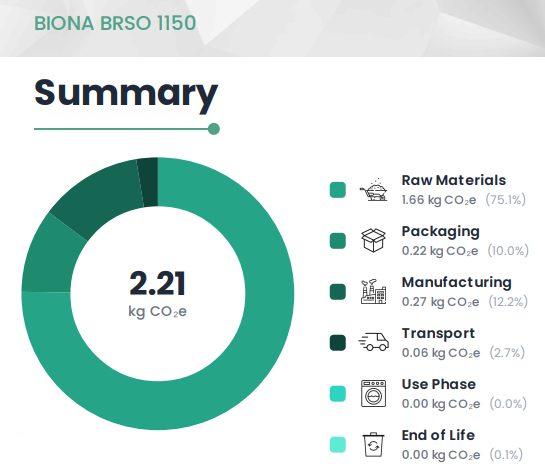Screen dimensions: 545x474
Task: Select the Raw Materials legend color swatch
Action: [338, 190]
